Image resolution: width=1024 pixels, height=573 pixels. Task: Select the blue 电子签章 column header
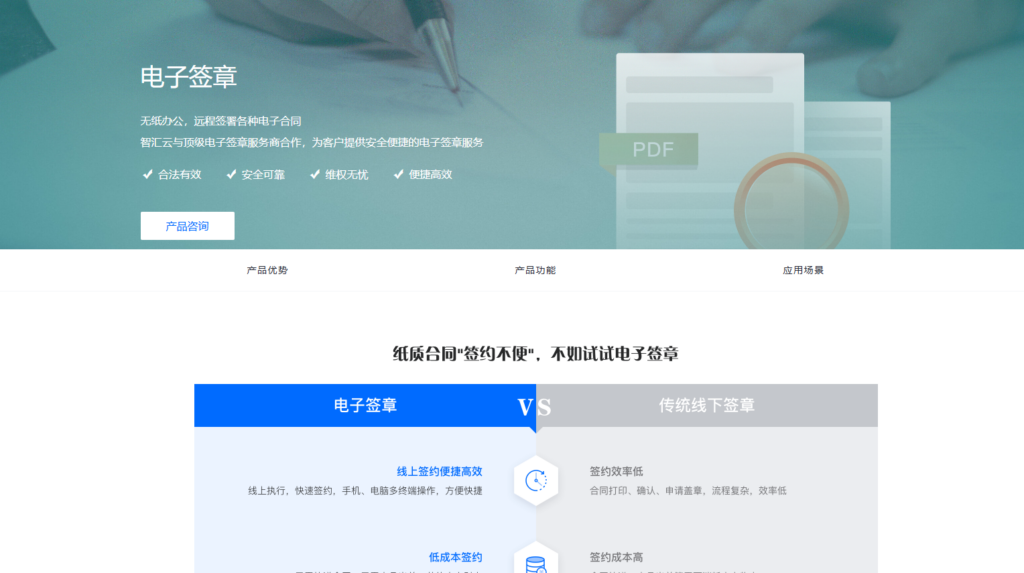coord(365,405)
